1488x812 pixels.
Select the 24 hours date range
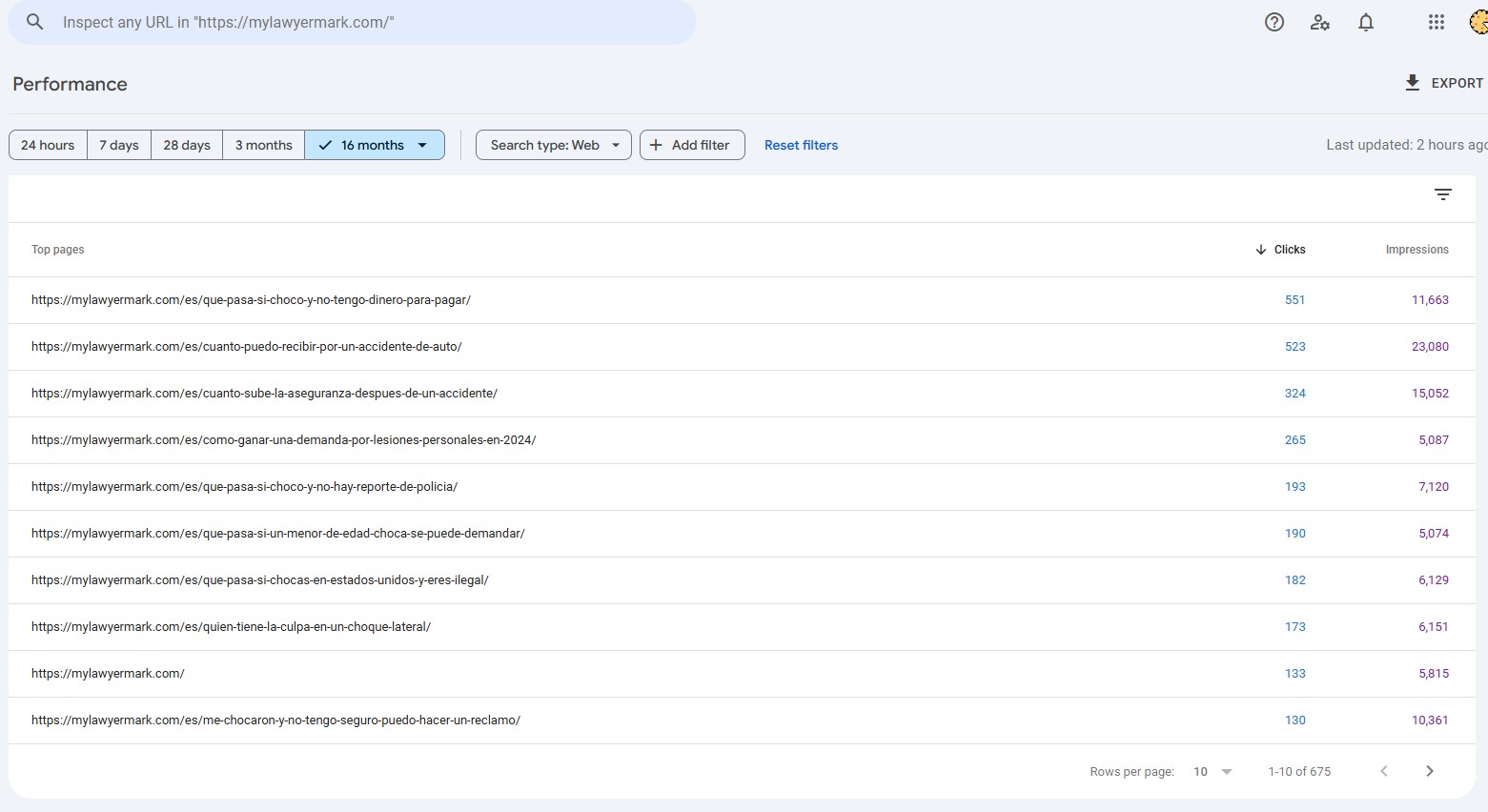(48, 145)
